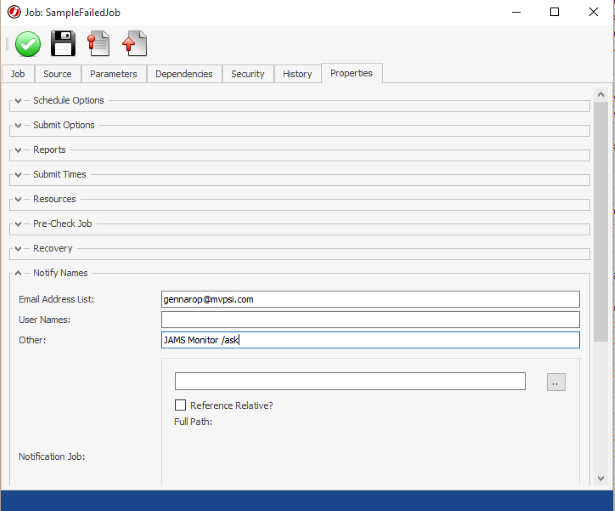Click the 'Notification Job:' label

52,456
